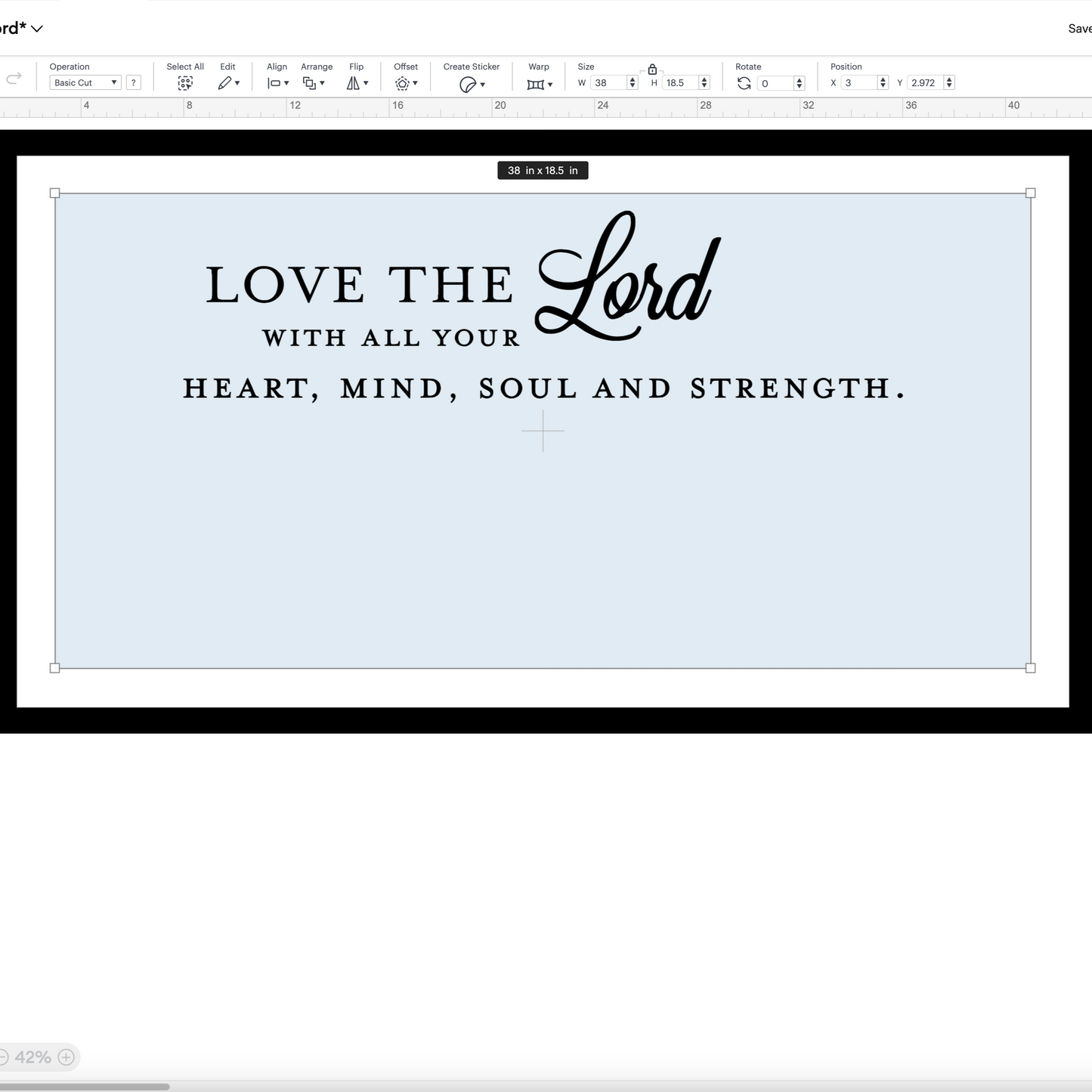
Task: Click the Width size input field
Action: [x=608, y=83]
